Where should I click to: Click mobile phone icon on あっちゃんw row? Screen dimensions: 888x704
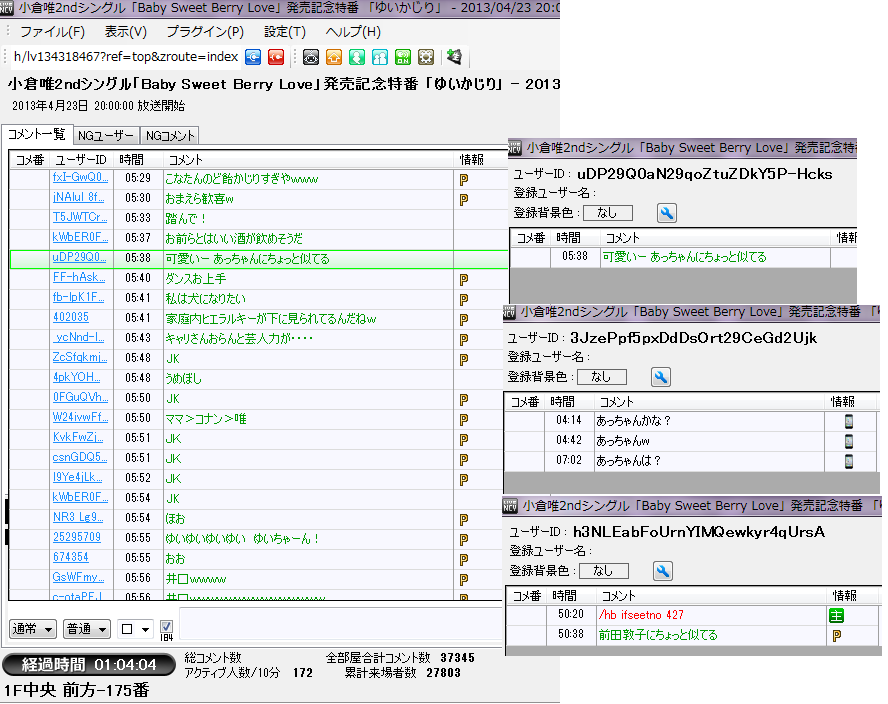[x=849, y=441]
